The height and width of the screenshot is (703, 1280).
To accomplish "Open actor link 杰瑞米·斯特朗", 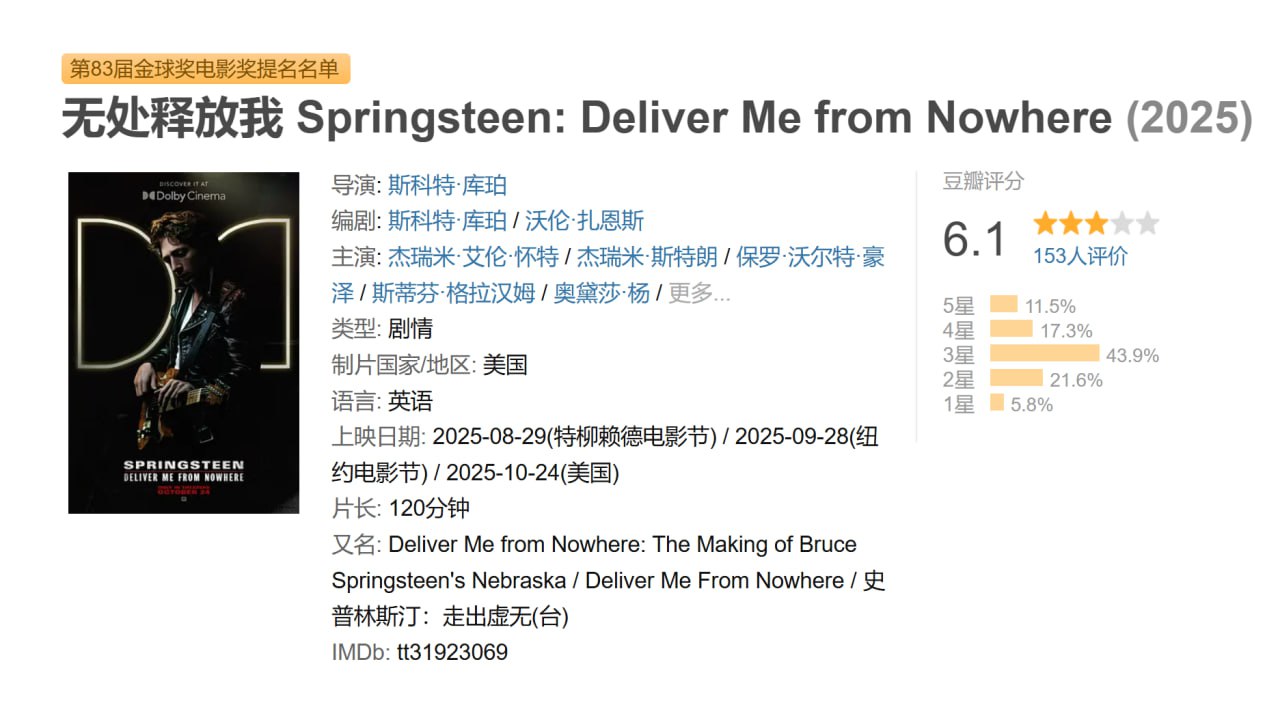I will tap(647, 257).
